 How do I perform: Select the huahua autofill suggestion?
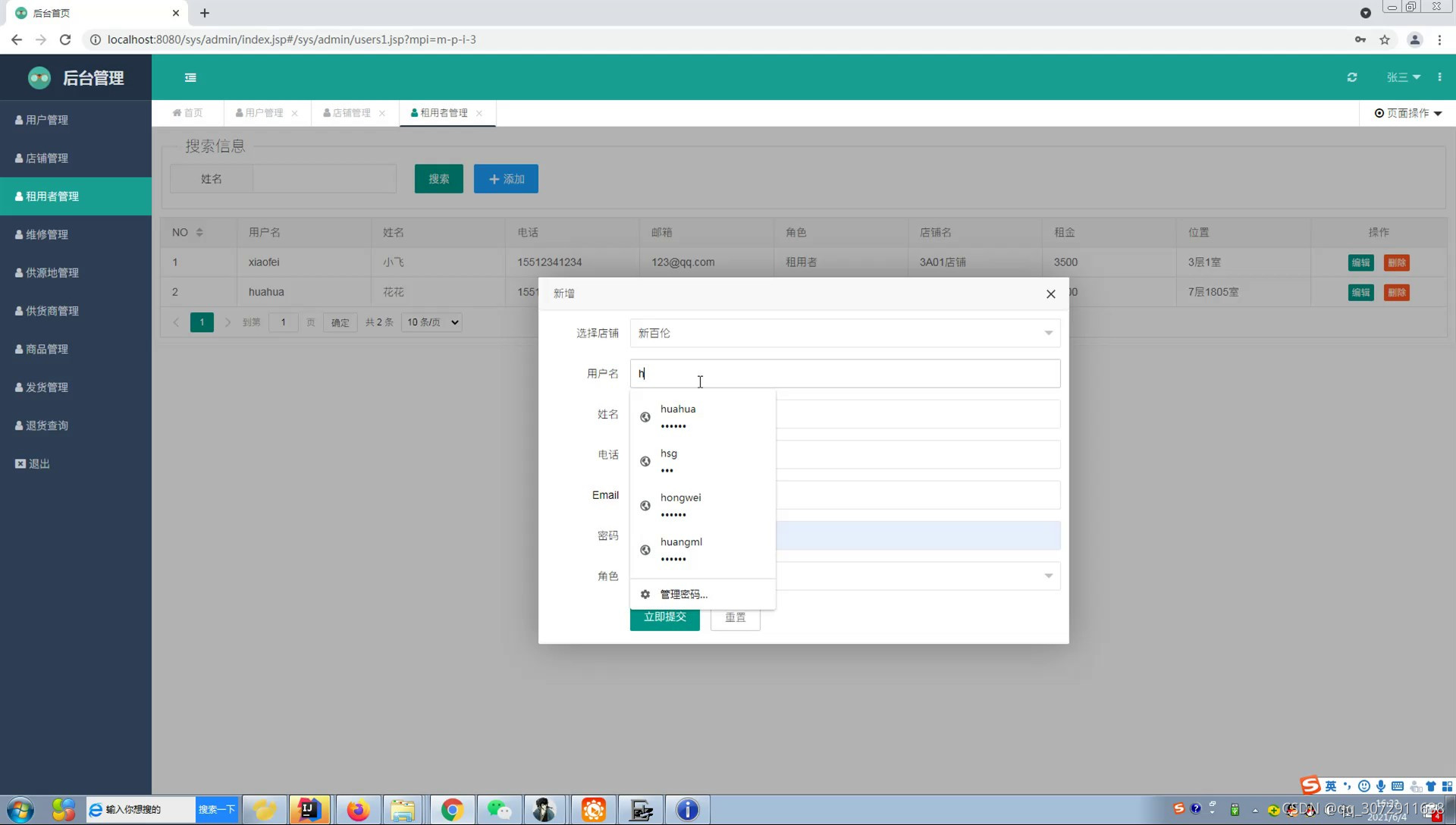pos(703,417)
